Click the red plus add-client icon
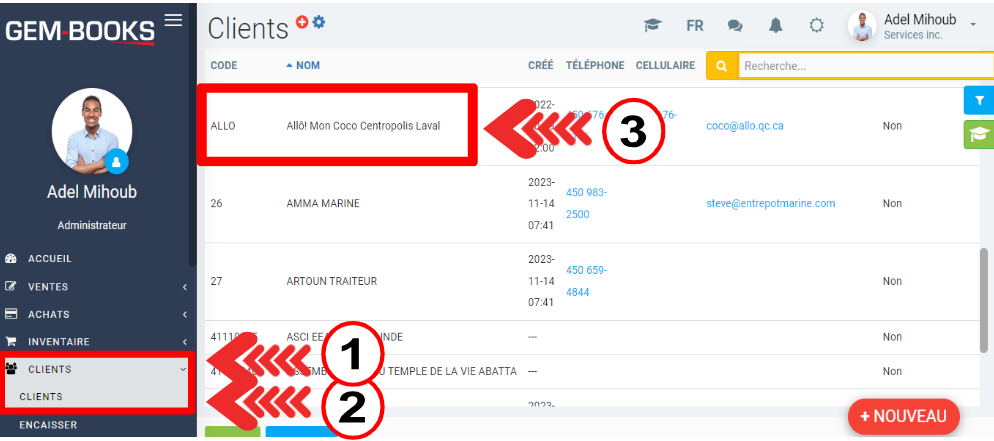This screenshot has height=441, width=994. pyautogui.click(x=302, y=22)
